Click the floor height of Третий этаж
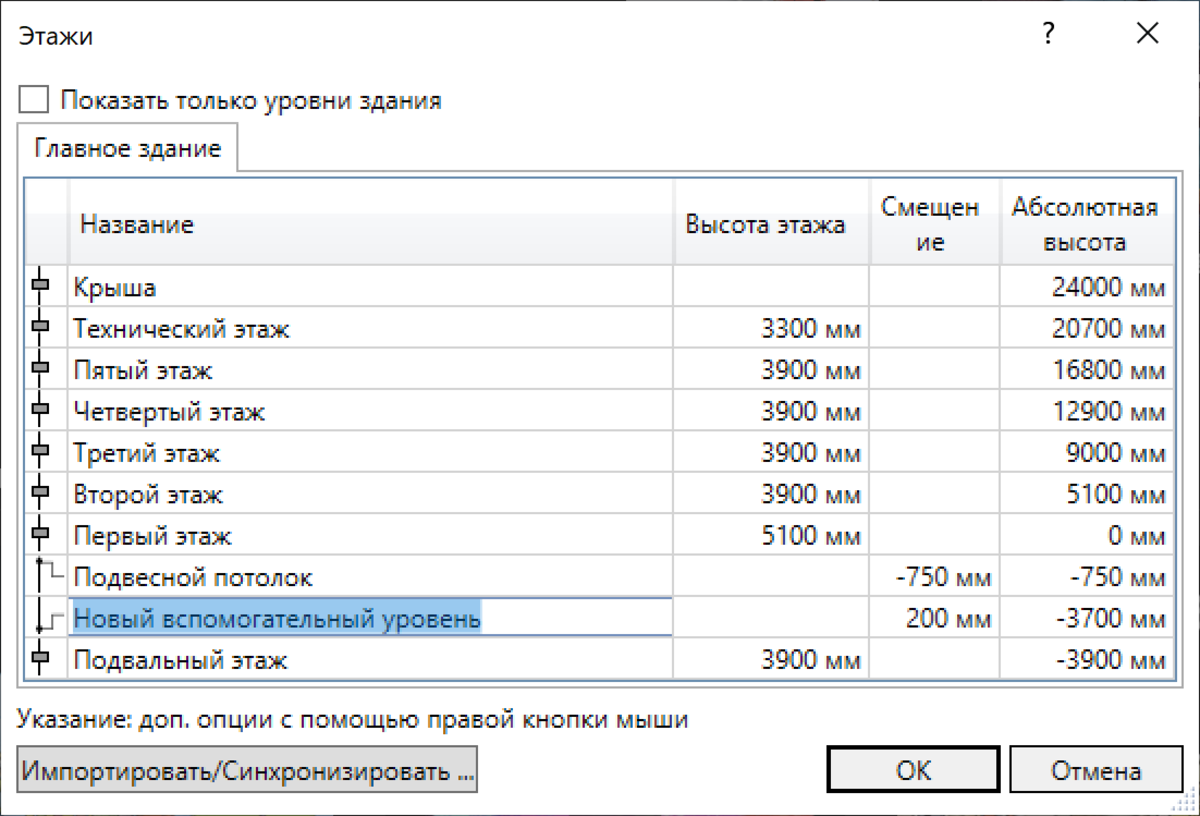The image size is (1200, 816). (x=772, y=453)
